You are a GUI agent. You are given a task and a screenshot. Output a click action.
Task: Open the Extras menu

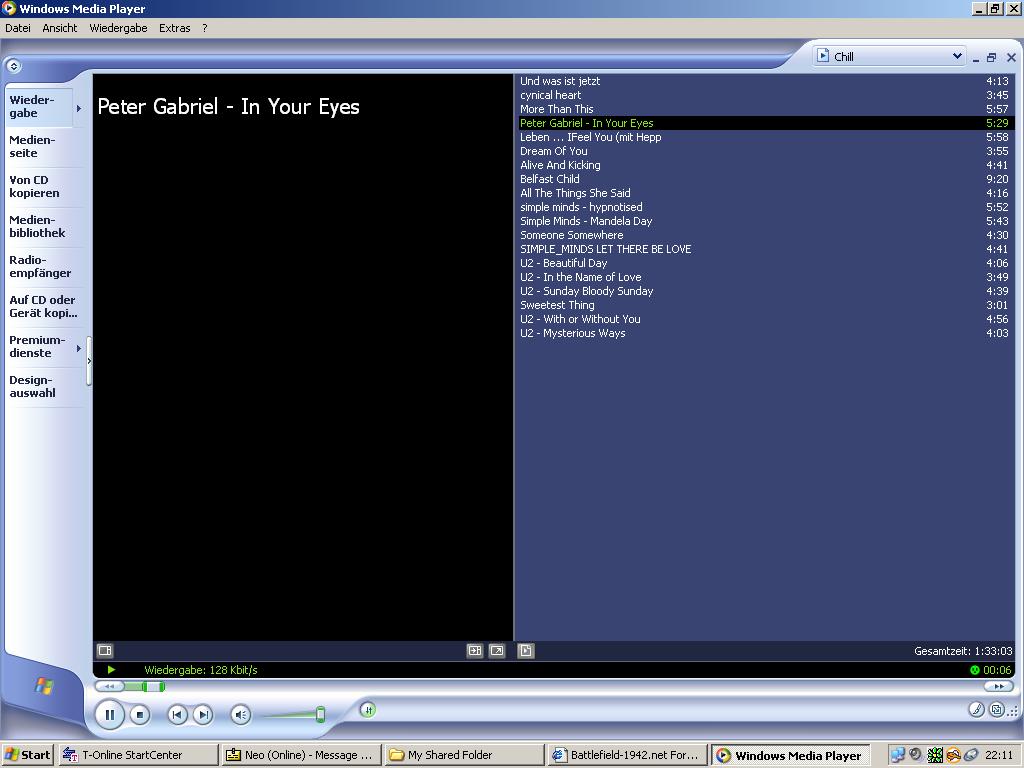pos(174,28)
